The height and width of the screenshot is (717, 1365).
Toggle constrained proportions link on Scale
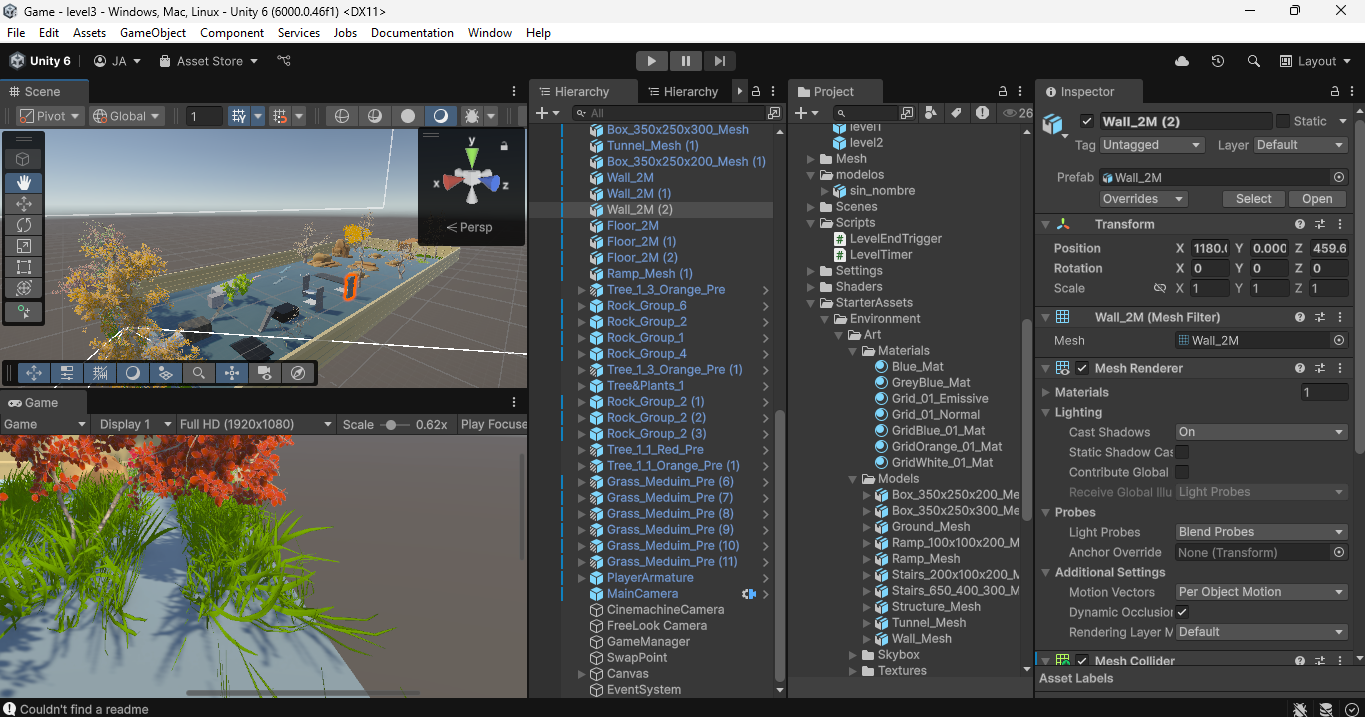(1160, 288)
